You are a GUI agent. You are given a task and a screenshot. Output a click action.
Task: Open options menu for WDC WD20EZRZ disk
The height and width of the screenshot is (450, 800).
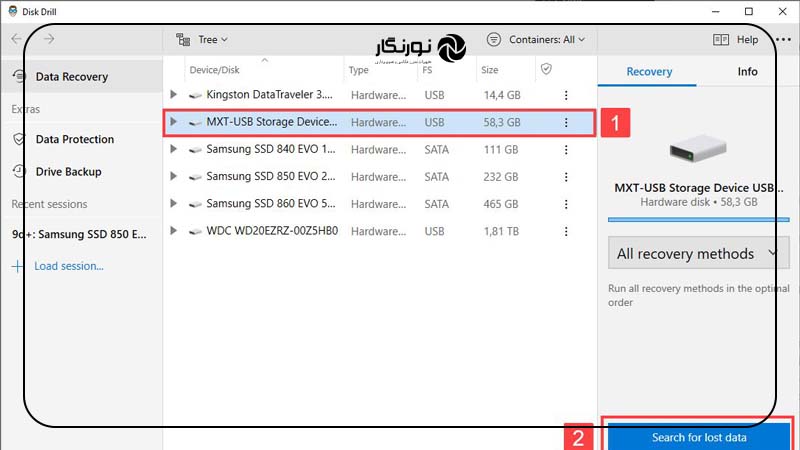tap(566, 231)
